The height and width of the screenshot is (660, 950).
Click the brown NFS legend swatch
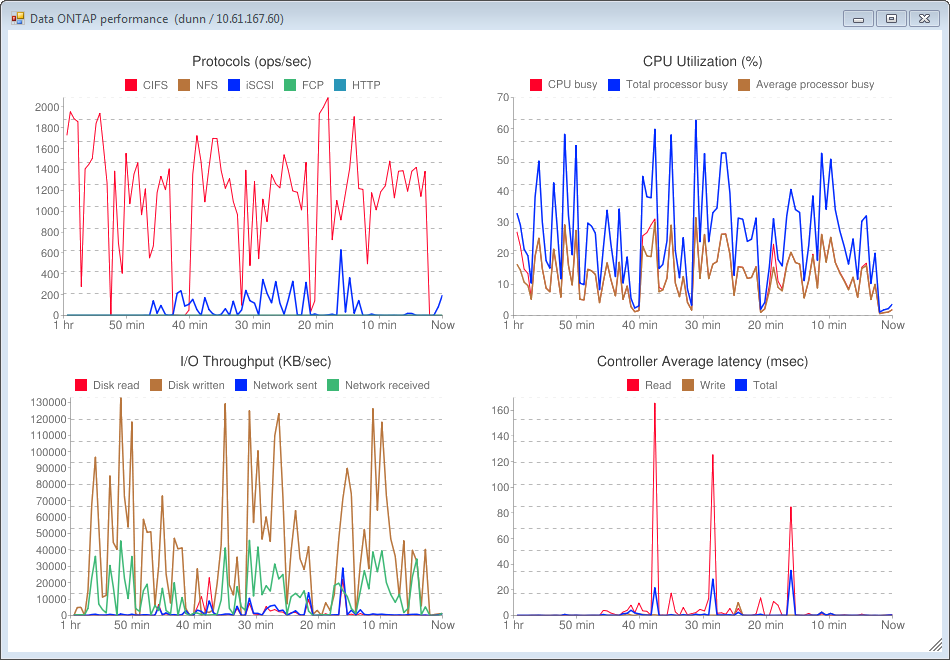click(x=183, y=85)
